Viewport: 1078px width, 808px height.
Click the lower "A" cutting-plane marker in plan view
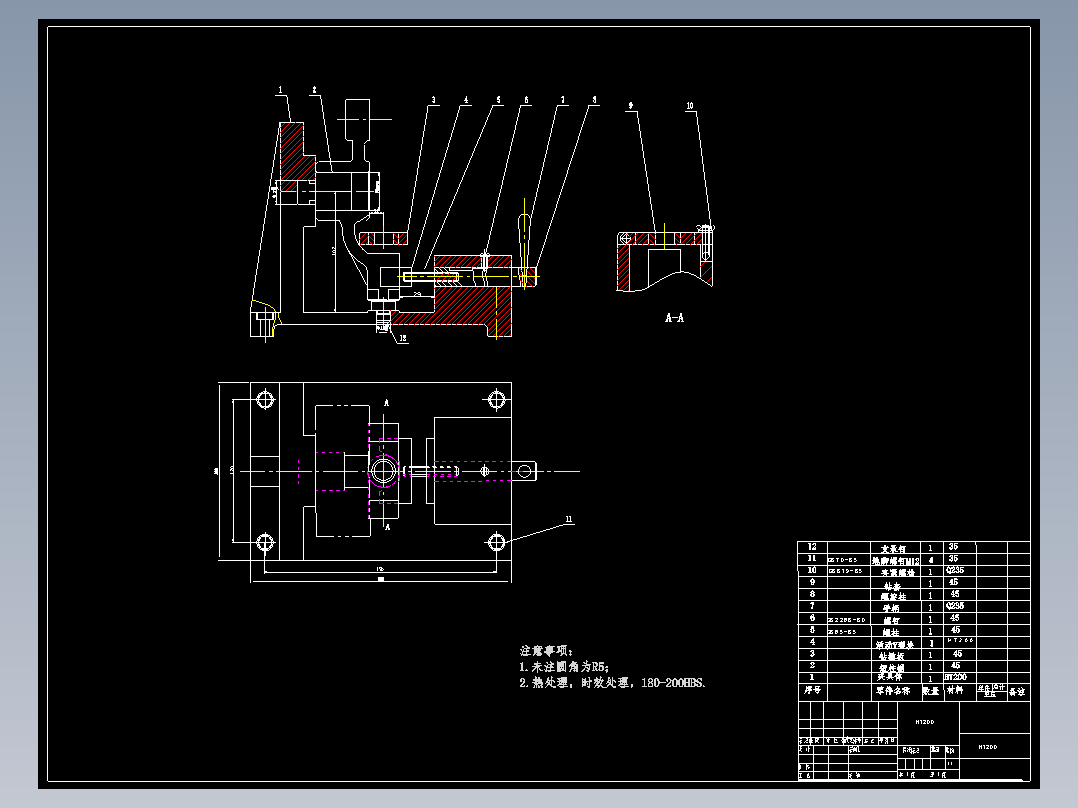pos(387,527)
